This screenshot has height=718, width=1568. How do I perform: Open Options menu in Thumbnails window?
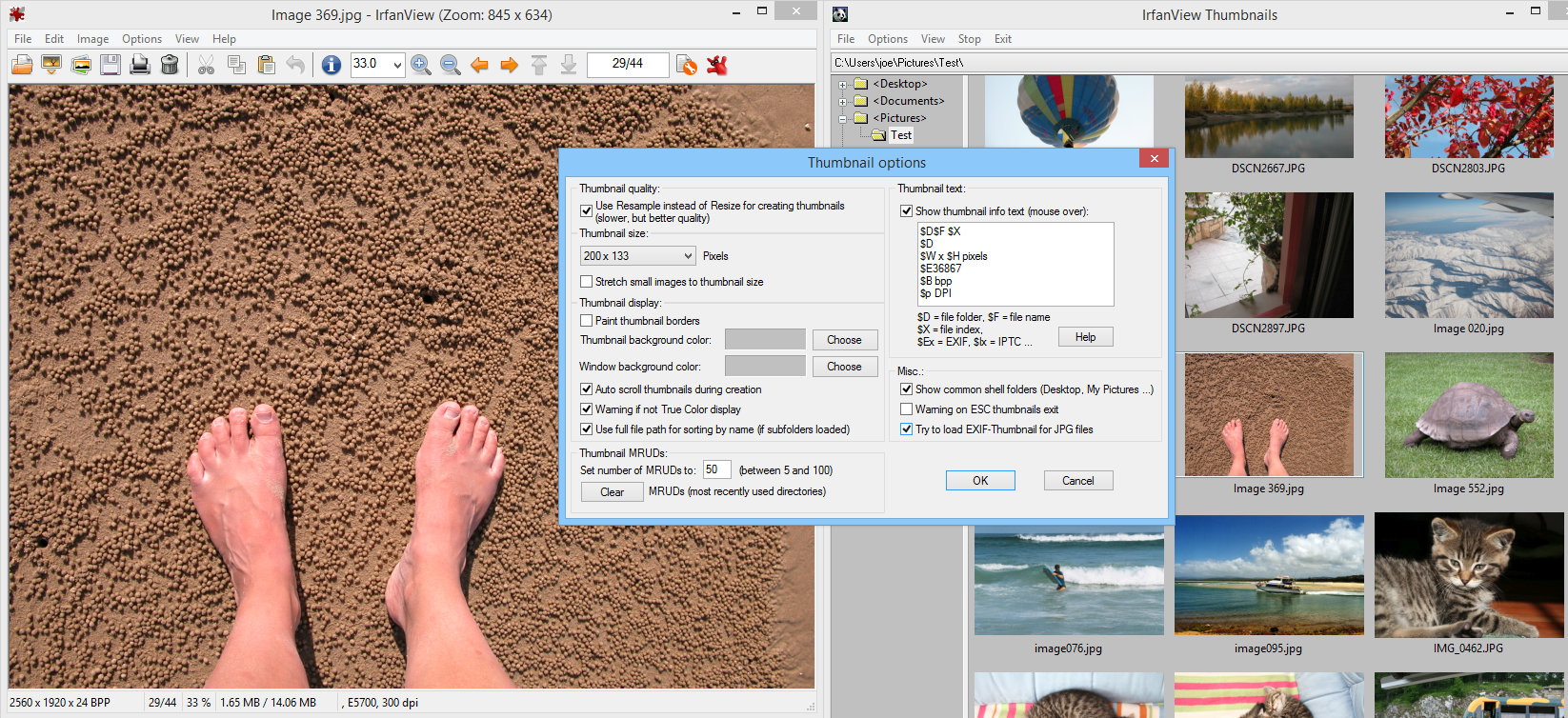coord(887,39)
